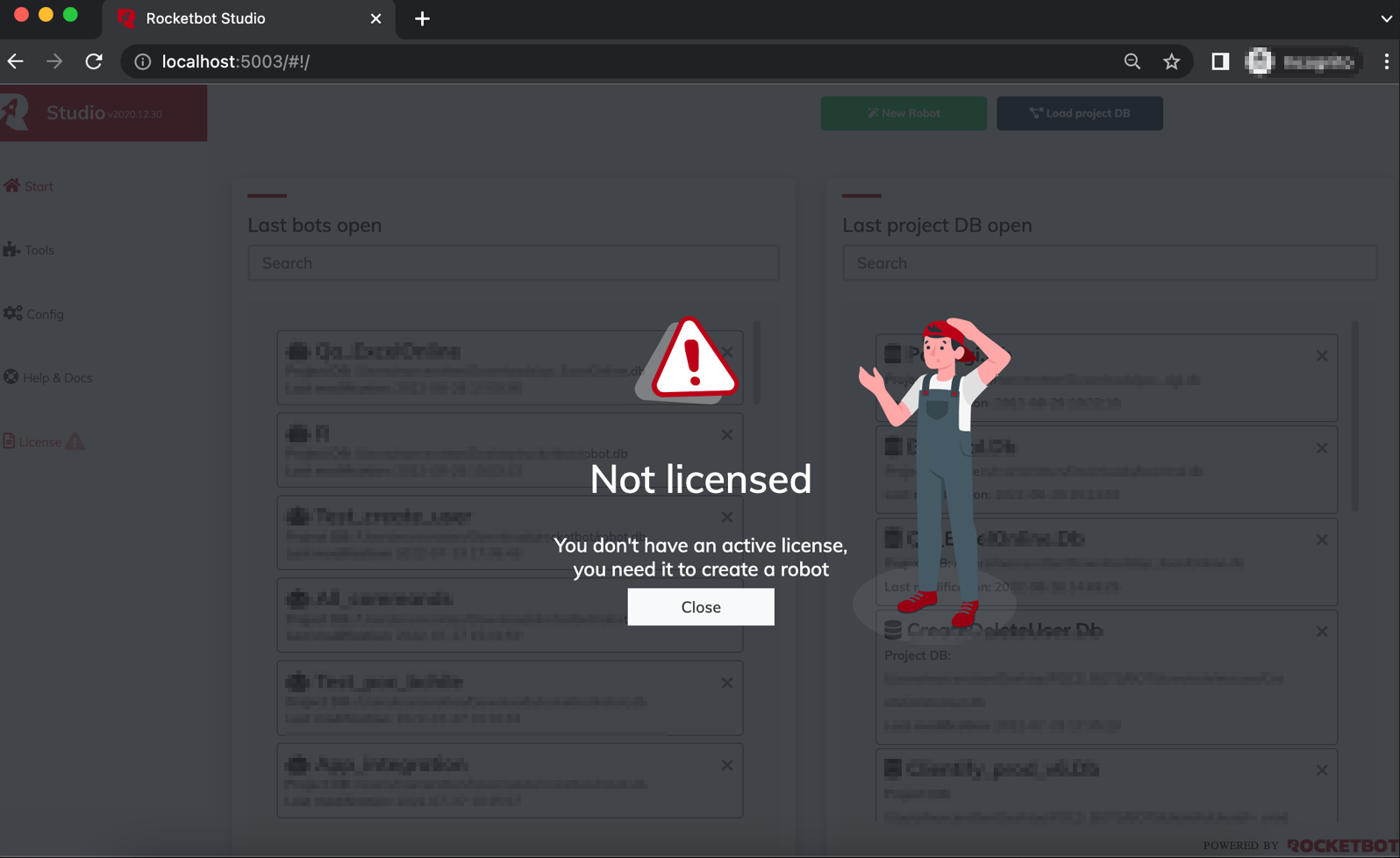
Task: Open the Test_goo_SoMe bot entry
Action: pos(510,697)
